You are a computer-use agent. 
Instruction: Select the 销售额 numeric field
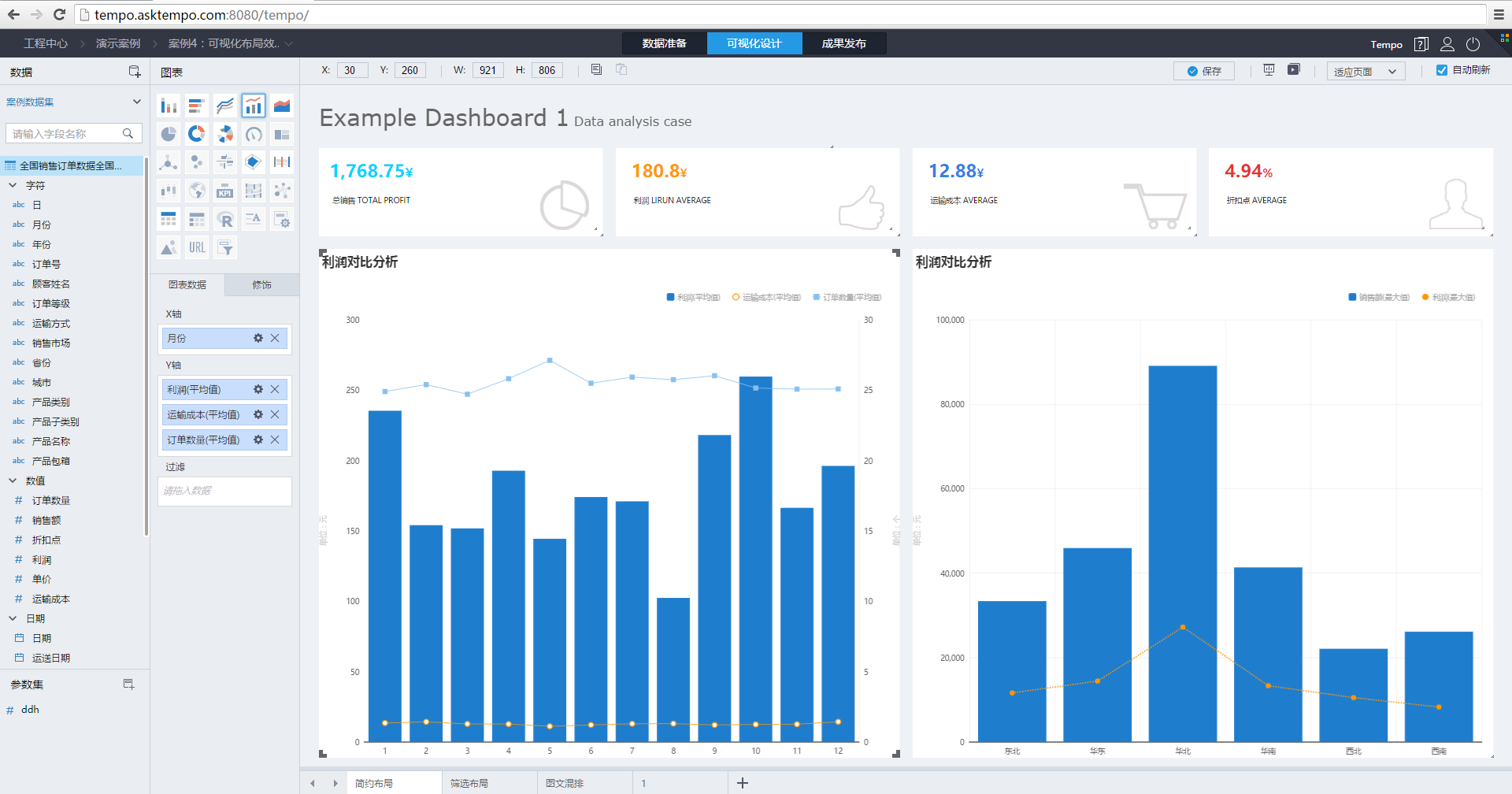(46, 520)
